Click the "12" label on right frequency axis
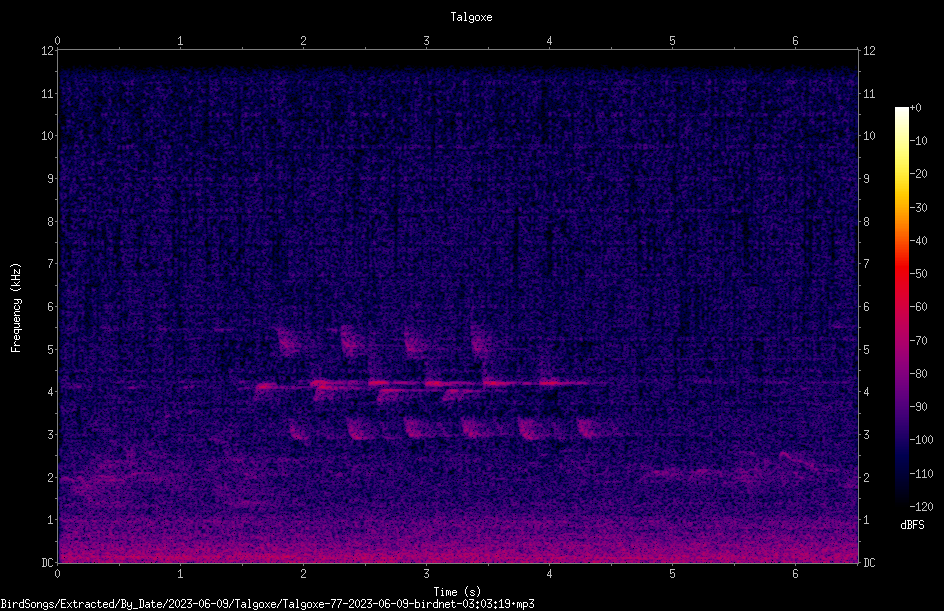Screen dimensions: 944x611 [x=869, y=51]
